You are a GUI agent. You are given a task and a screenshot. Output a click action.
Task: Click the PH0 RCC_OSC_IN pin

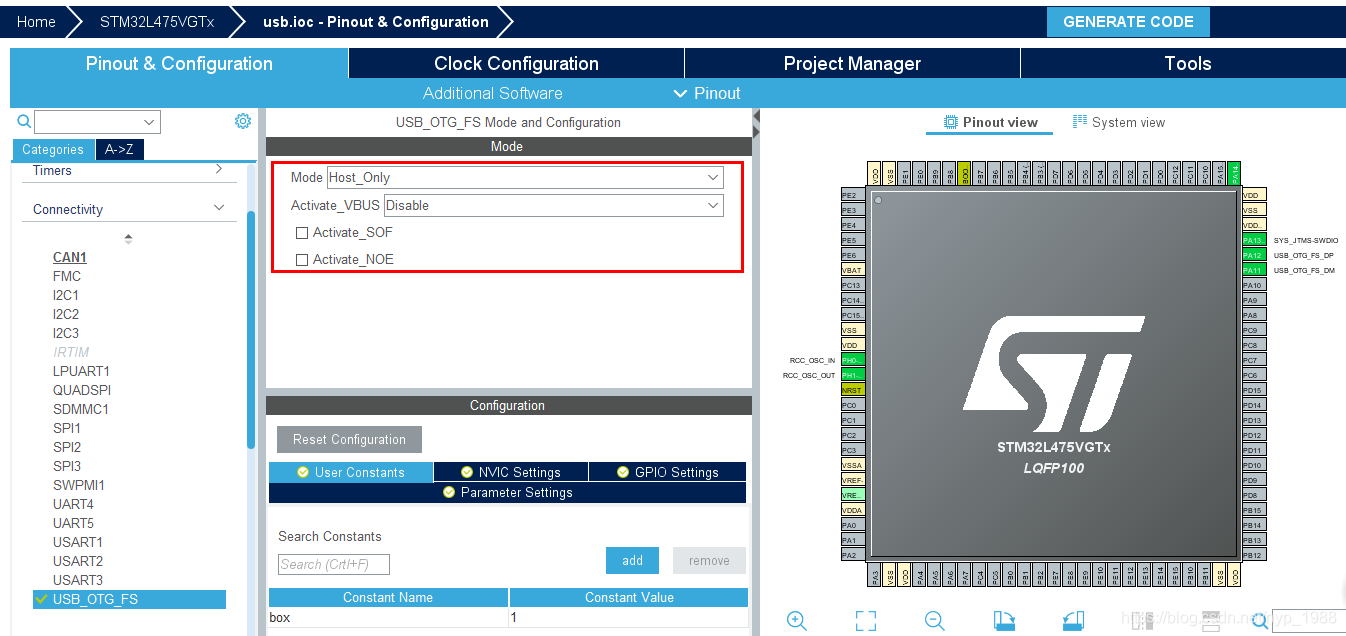(852, 360)
